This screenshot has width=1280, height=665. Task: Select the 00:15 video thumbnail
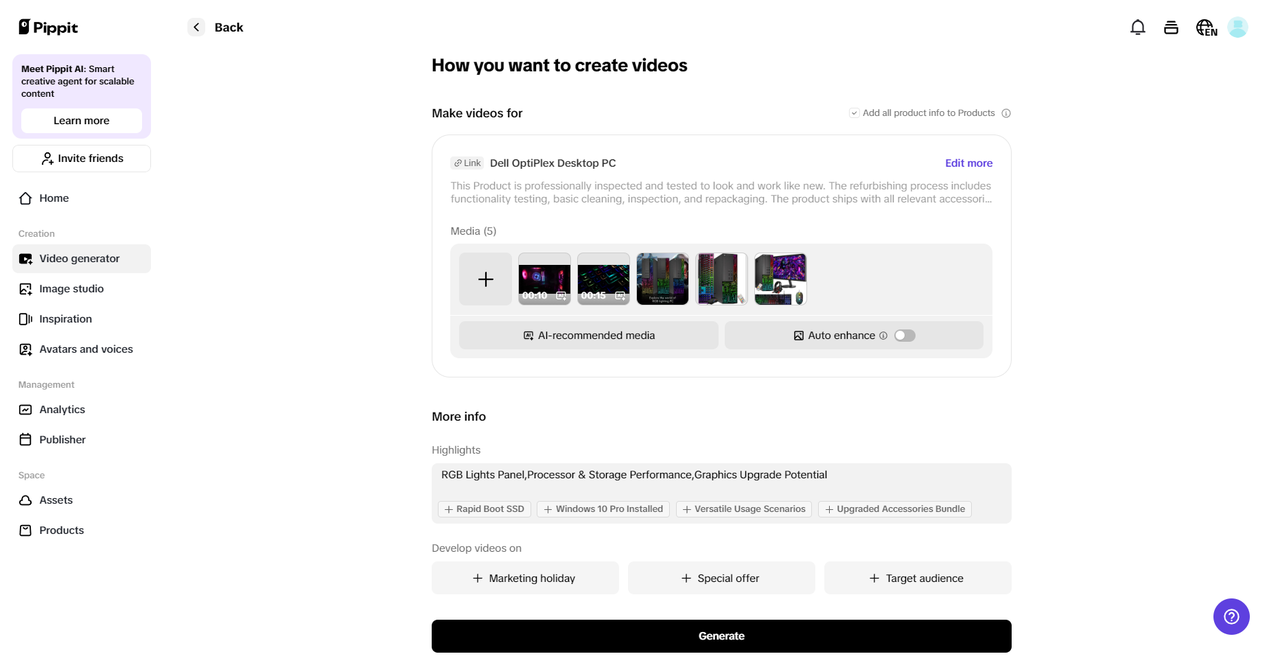(x=604, y=279)
